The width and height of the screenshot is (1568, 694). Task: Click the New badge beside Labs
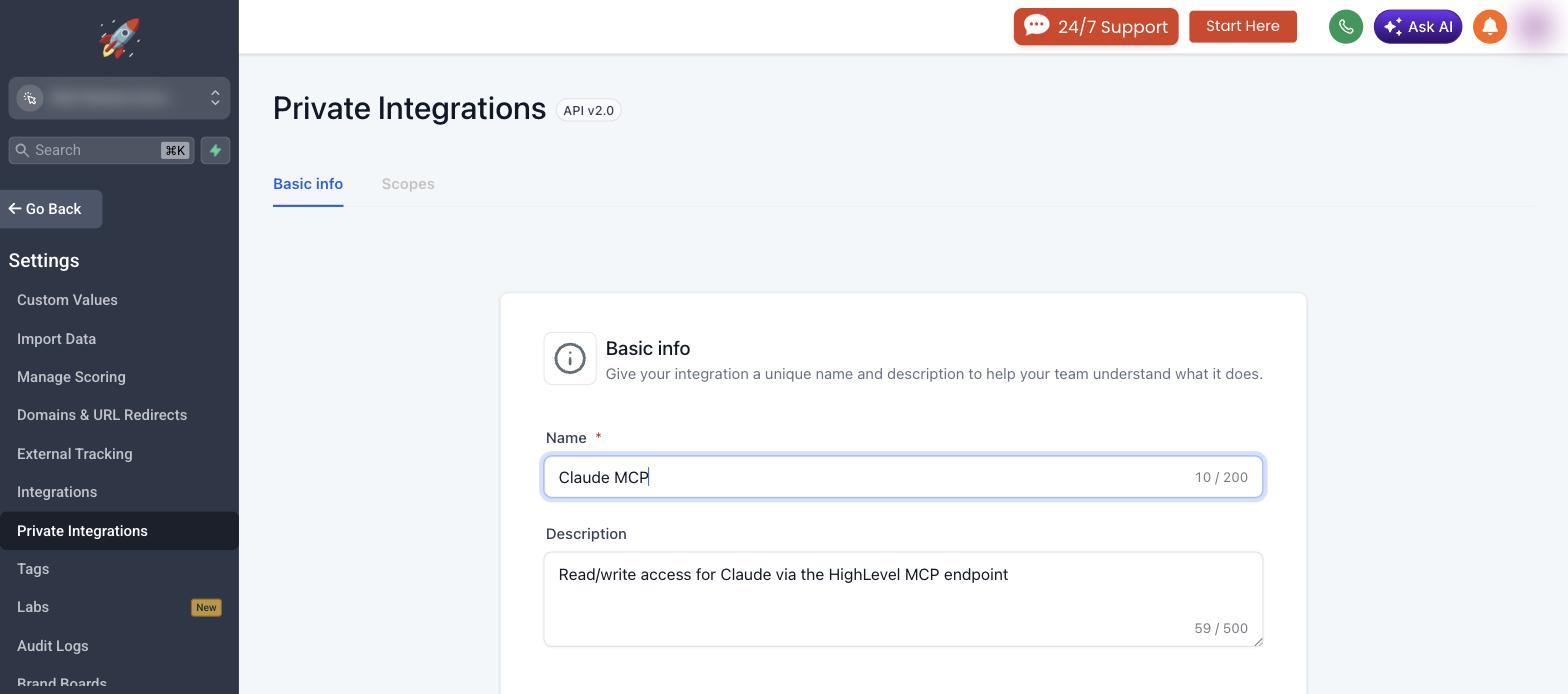click(206, 607)
